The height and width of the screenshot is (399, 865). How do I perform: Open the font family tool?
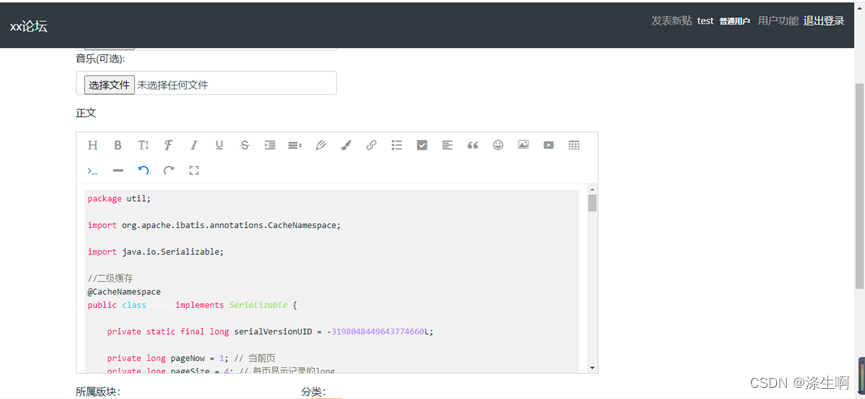pyautogui.click(x=168, y=145)
